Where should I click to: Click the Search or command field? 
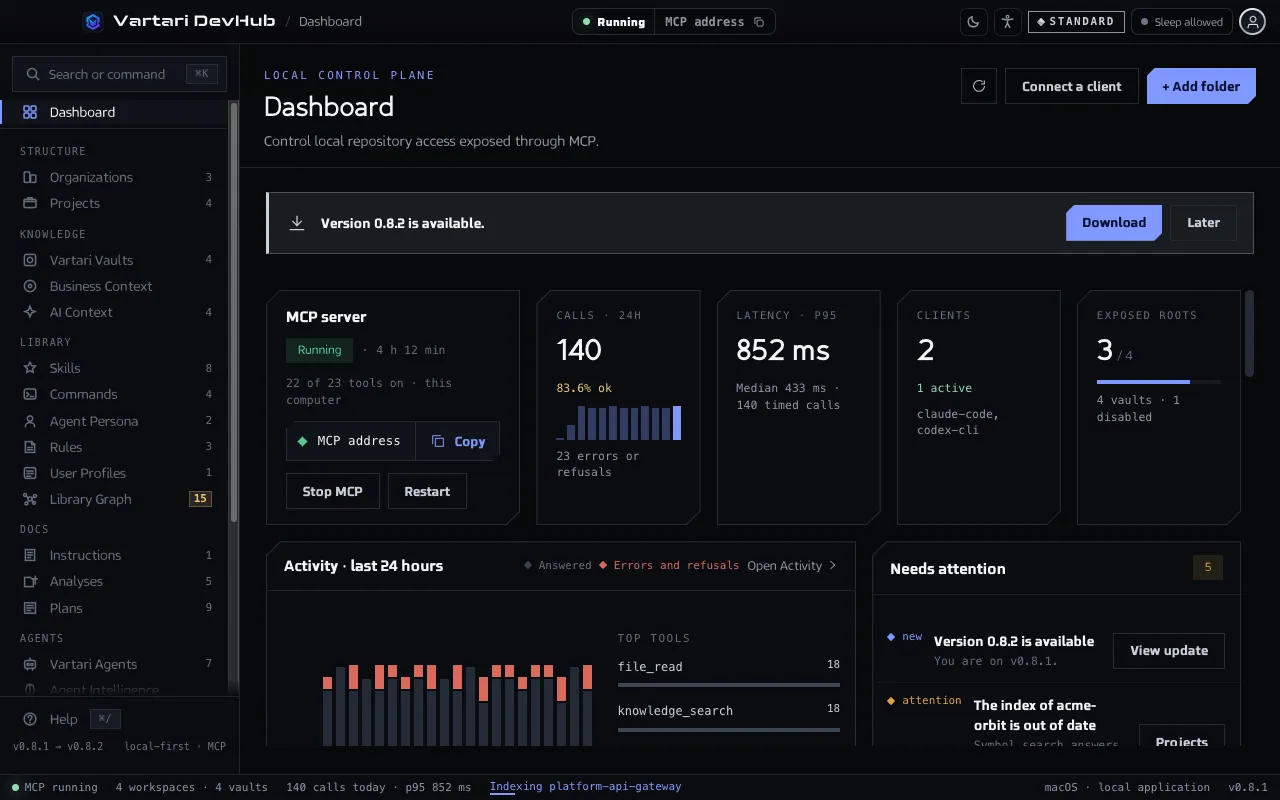[119, 74]
